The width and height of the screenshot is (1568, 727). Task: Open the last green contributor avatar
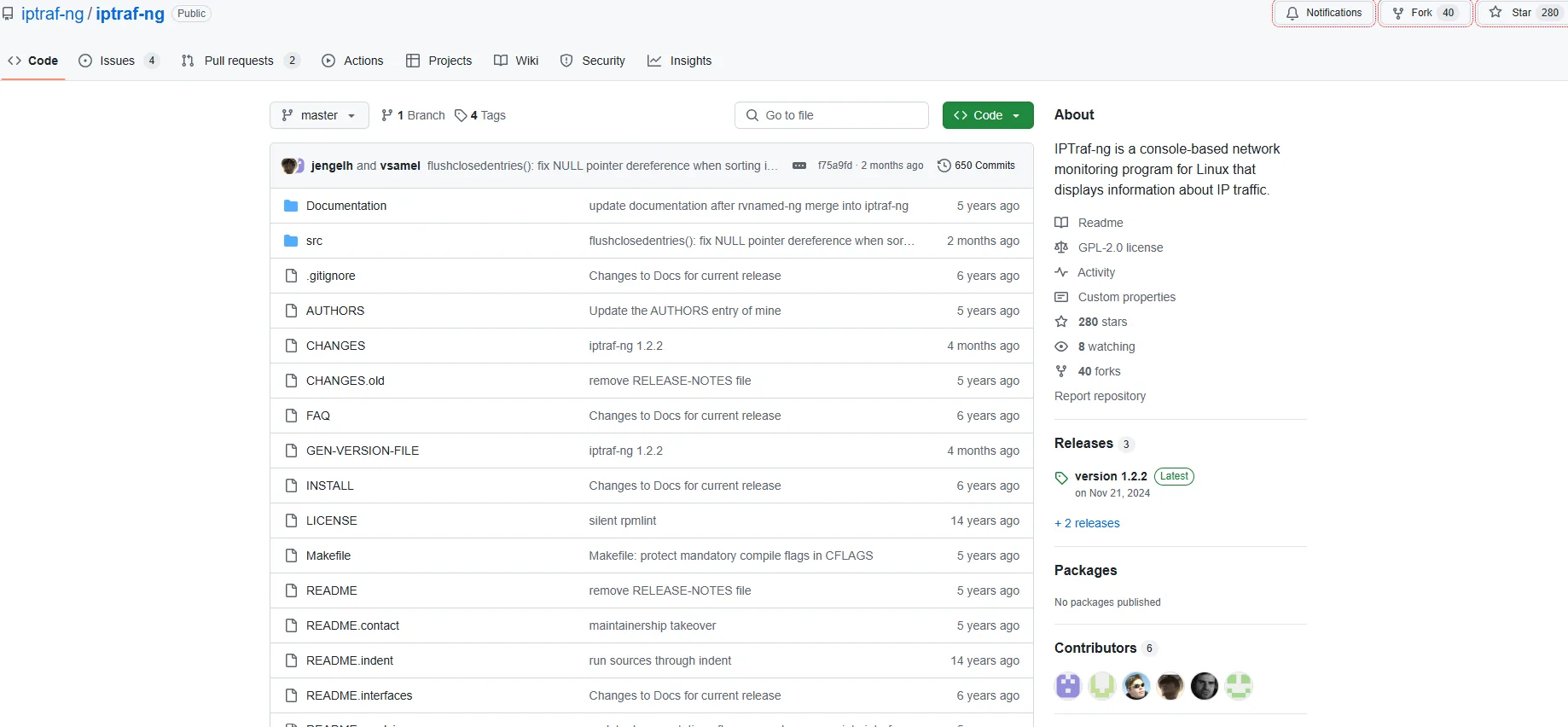pyautogui.click(x=1239, y=686)
